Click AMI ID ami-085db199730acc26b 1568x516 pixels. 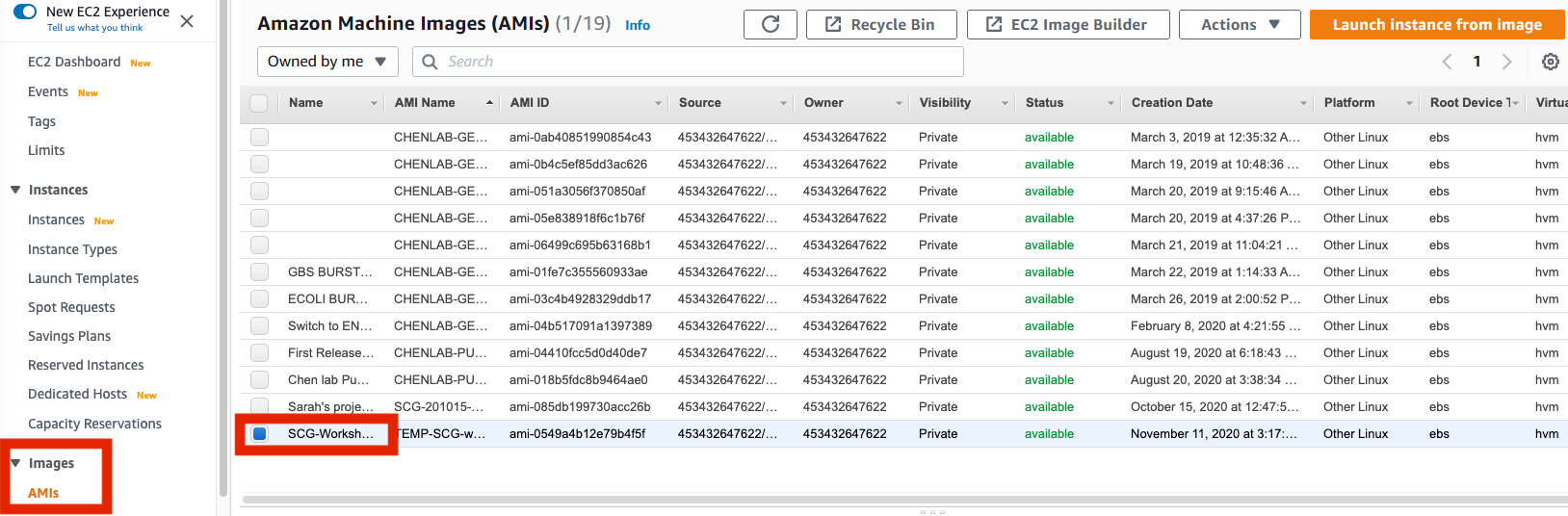pyautogui.click(x=580, y=407)
